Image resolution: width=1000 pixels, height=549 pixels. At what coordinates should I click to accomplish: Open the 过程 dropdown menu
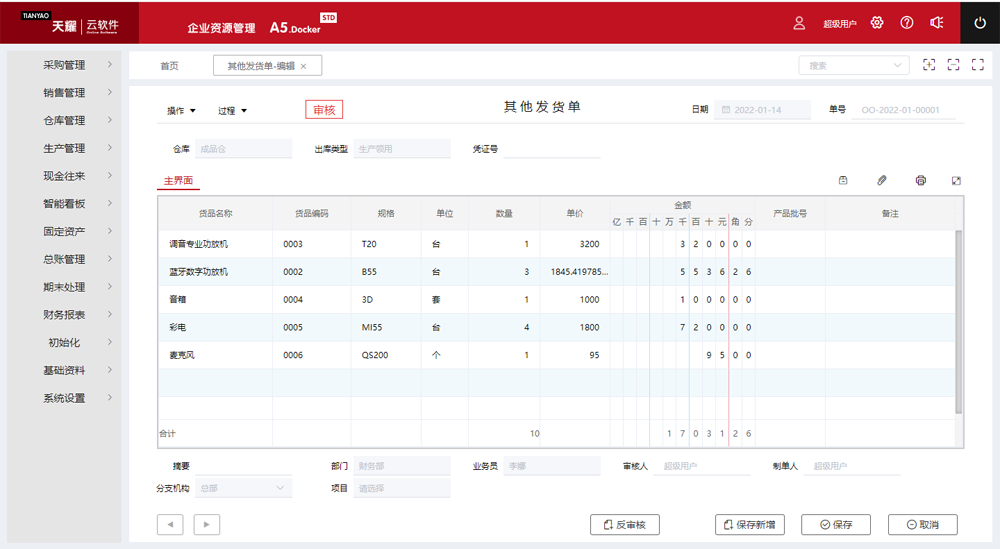click(232, 110)
